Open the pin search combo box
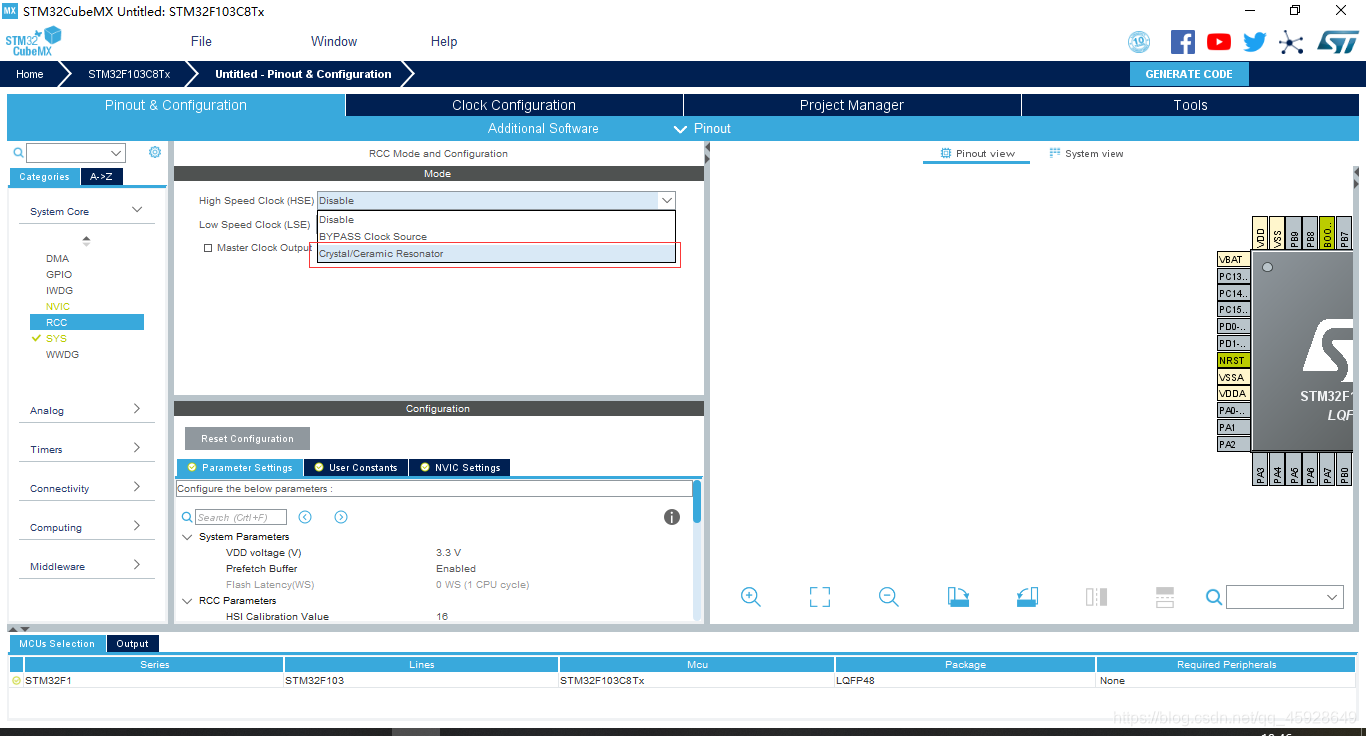 (1284, 597)
